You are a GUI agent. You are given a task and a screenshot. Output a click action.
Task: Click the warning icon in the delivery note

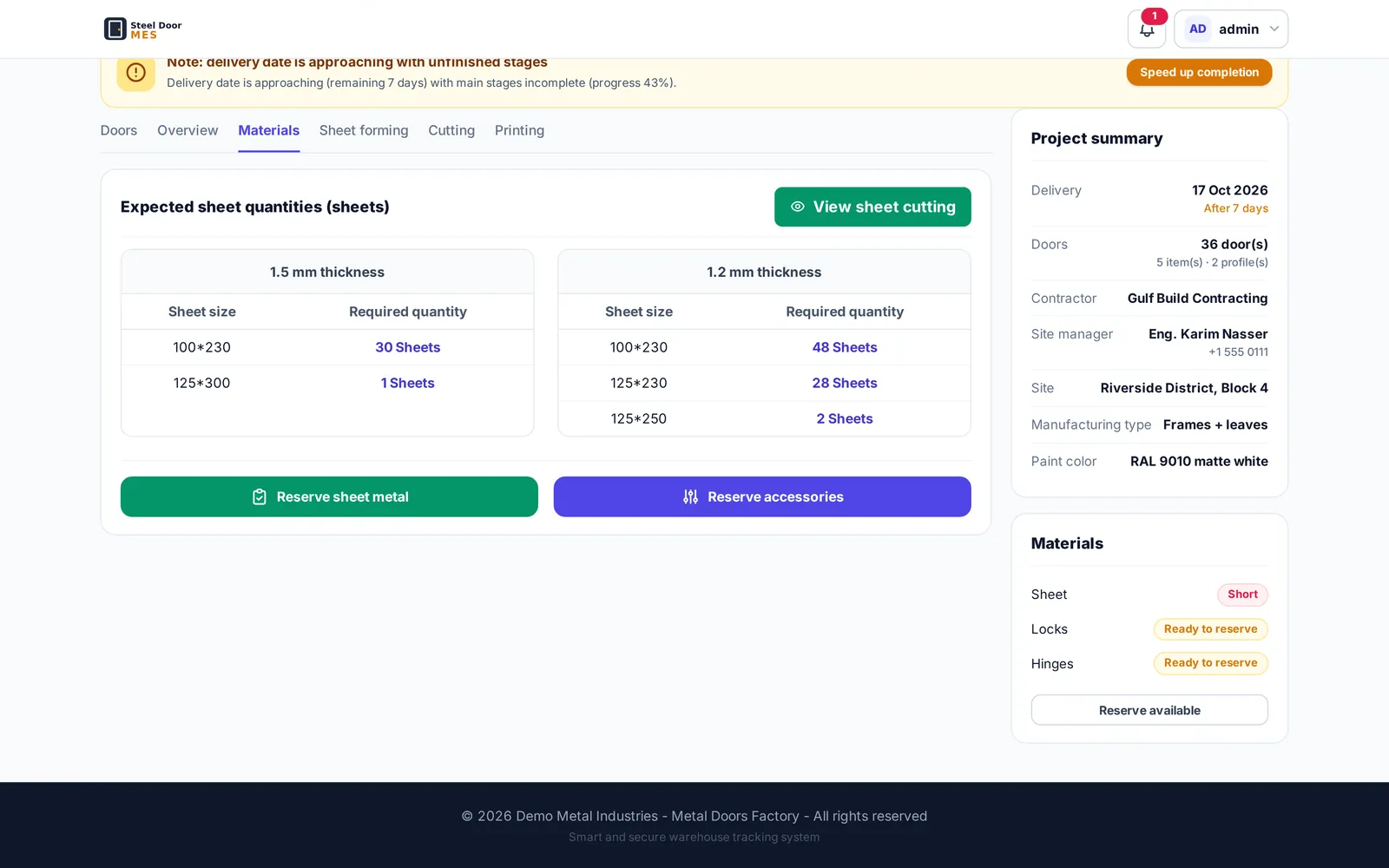[x=136, y=73]
